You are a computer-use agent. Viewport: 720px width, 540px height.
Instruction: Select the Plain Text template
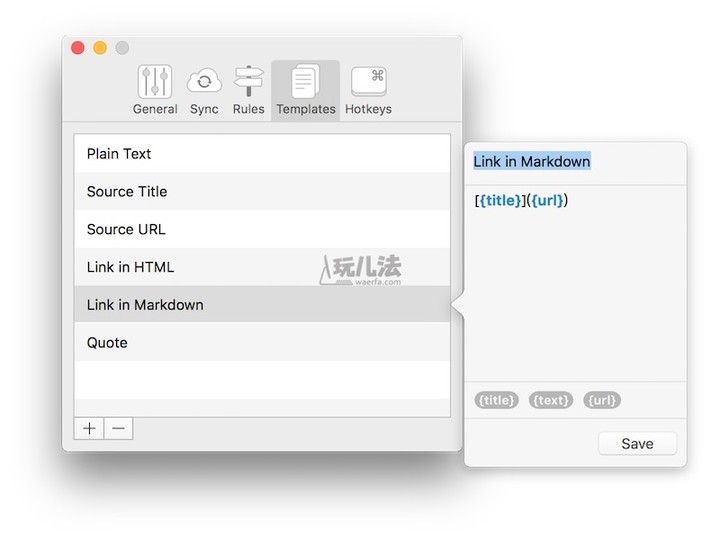(262, 154)
